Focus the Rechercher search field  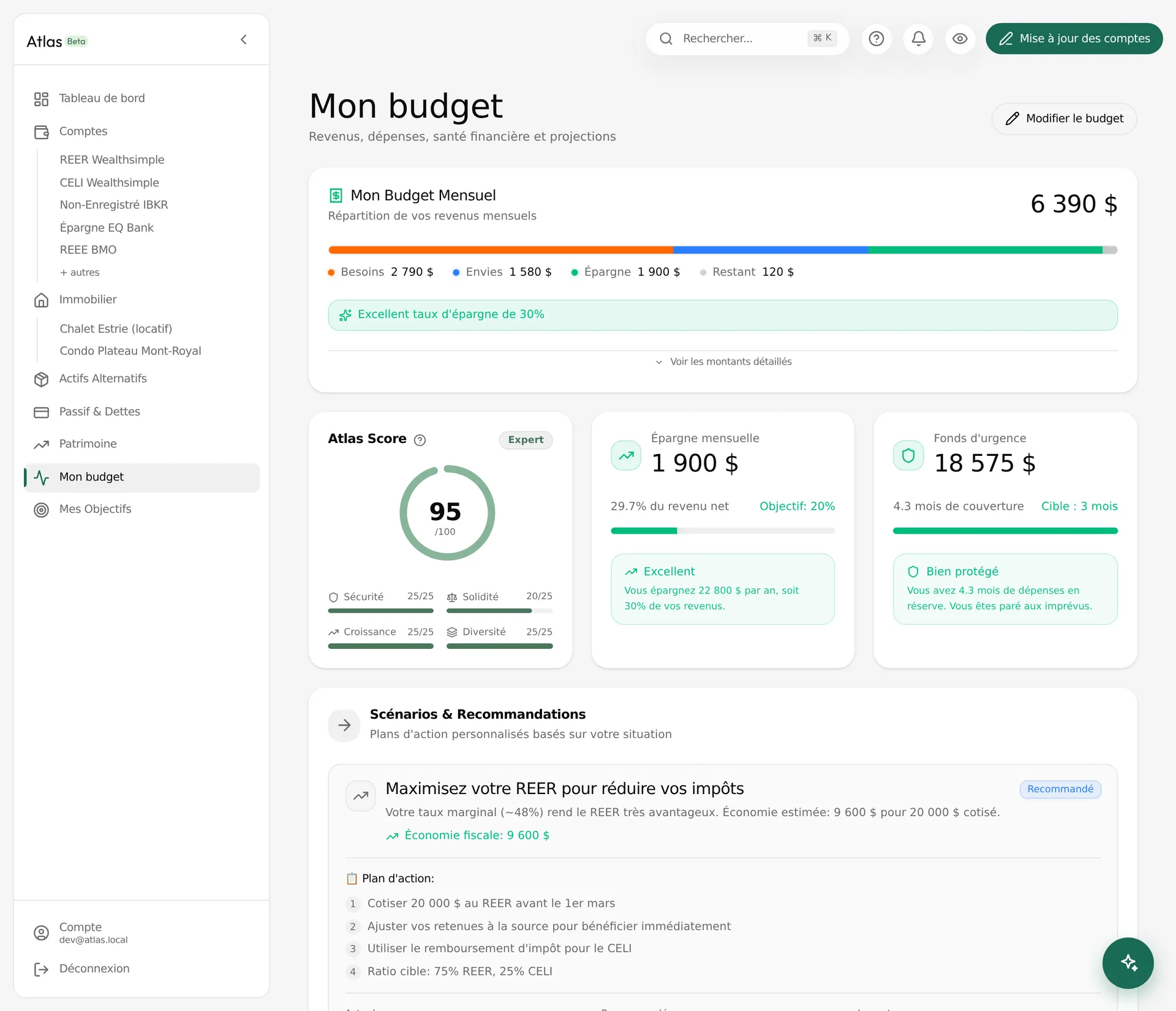click(747, 39)
